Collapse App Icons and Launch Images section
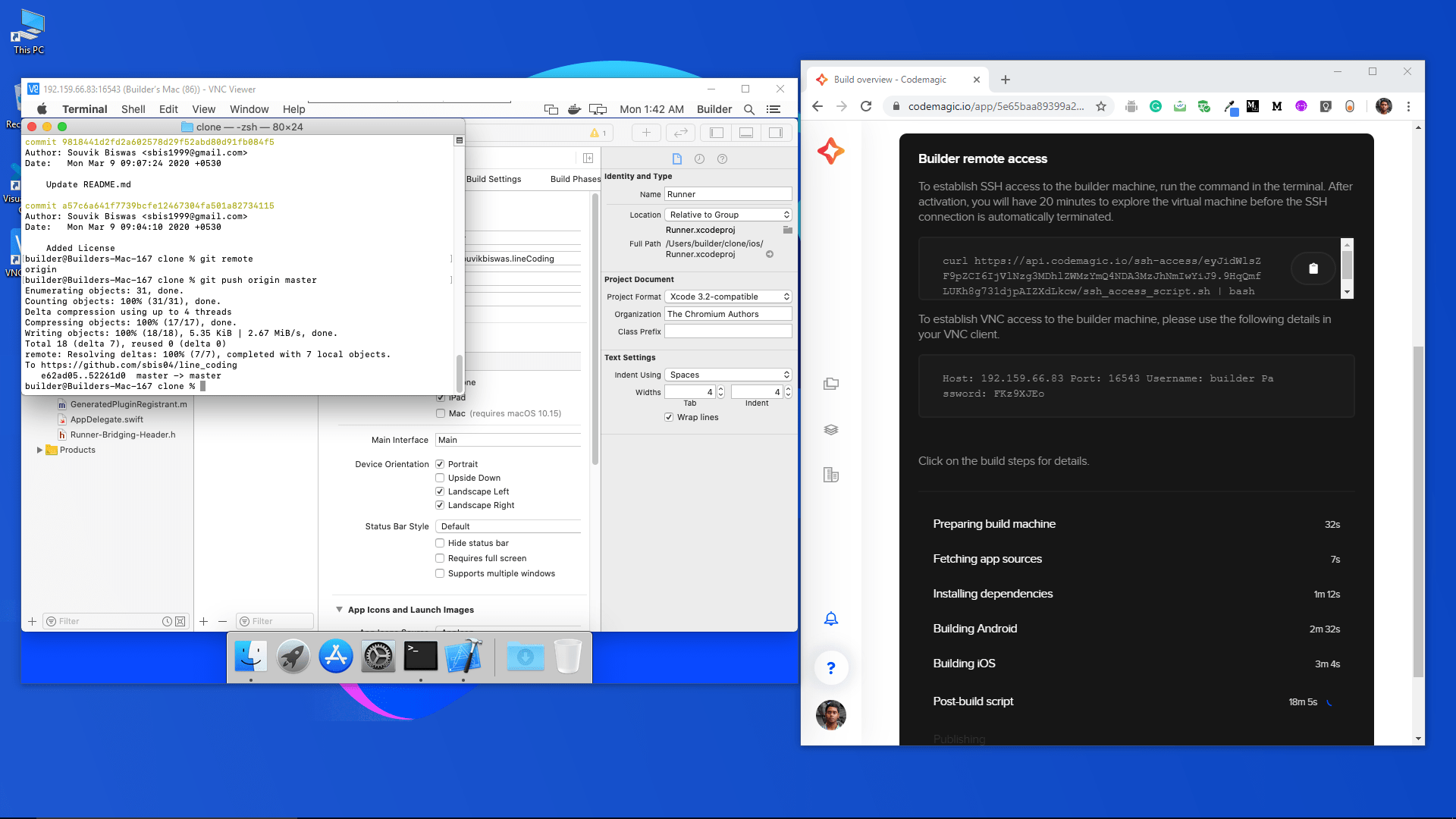This screenshot has height=819, width=1456. coord(339,610)
